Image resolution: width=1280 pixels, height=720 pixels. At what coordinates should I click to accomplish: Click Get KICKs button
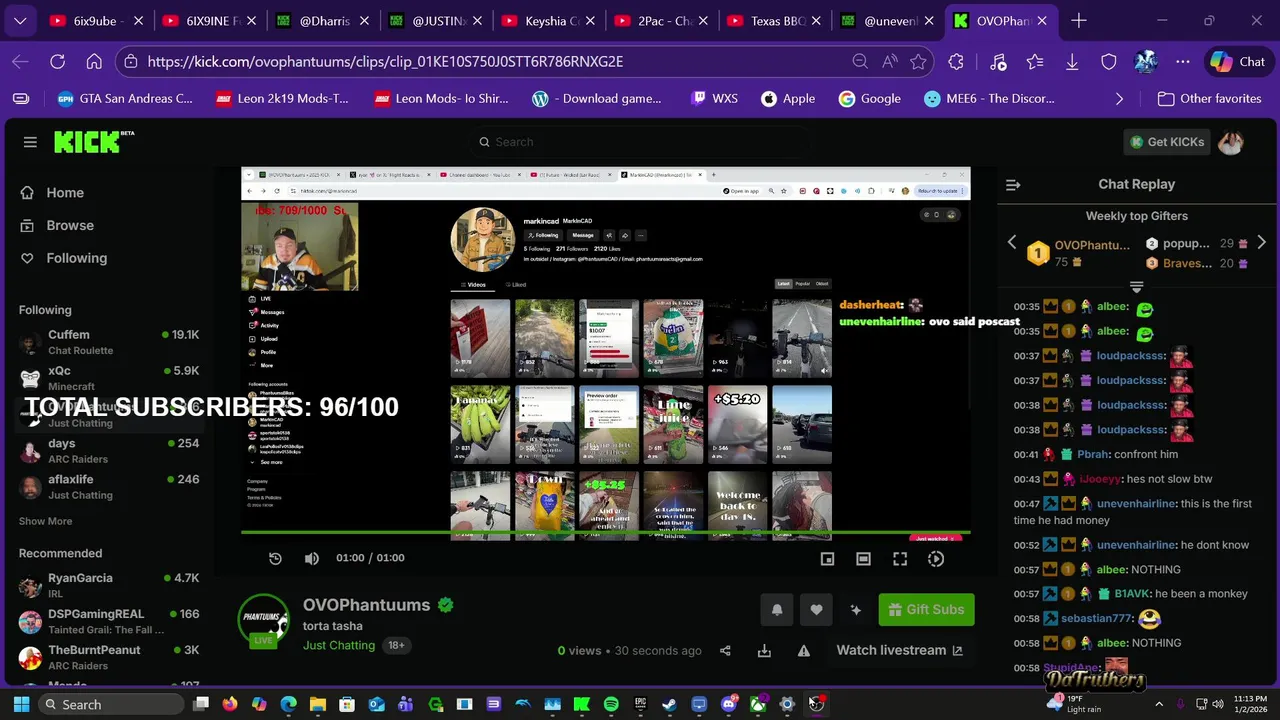tap(1166, 142)
